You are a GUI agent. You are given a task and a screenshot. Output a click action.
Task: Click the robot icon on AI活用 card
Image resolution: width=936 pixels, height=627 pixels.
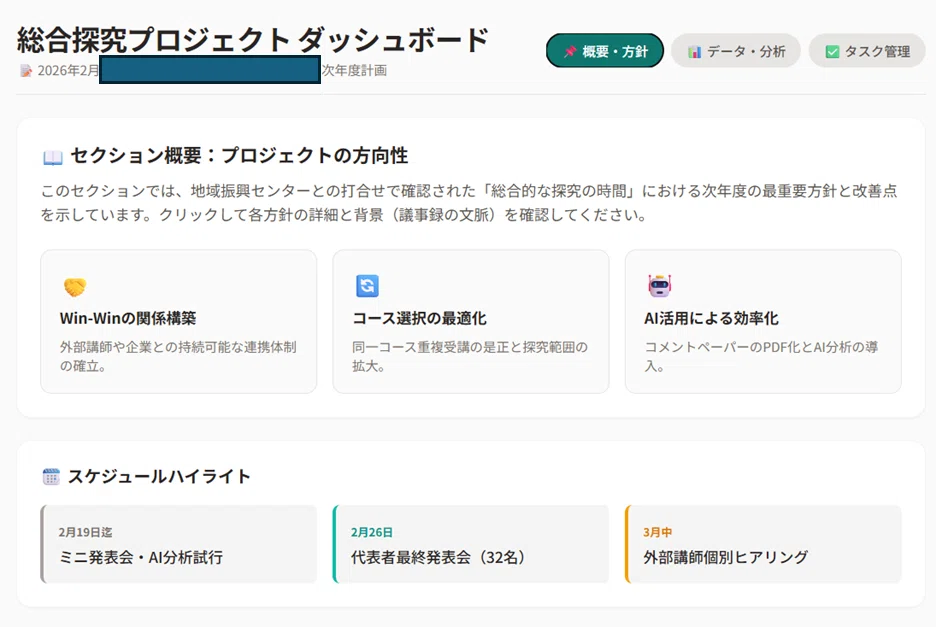tap(660, 285)
